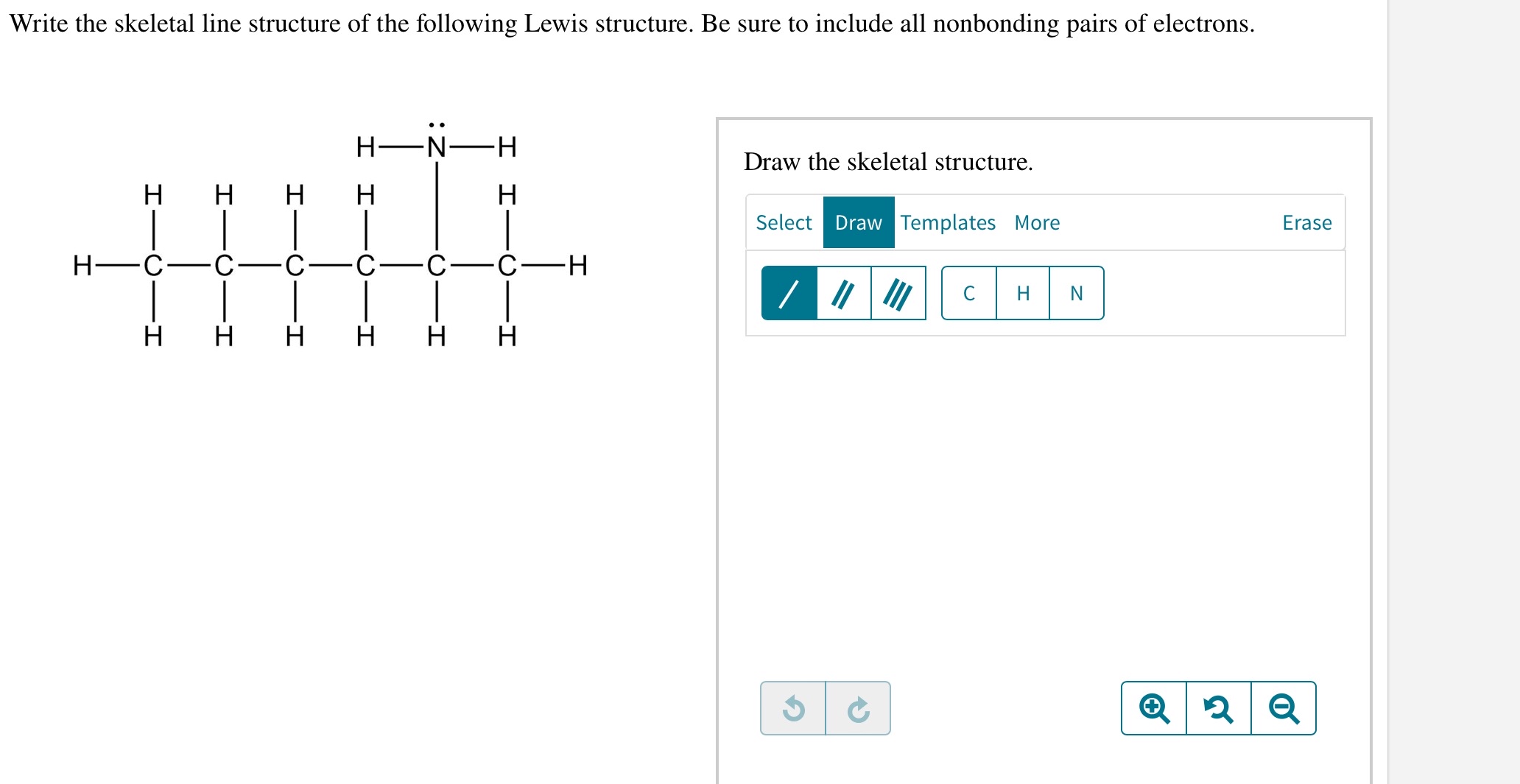Viewport: 1520px width, 784px height.
Task: Select the double bond tool
Action: point(842,293)
